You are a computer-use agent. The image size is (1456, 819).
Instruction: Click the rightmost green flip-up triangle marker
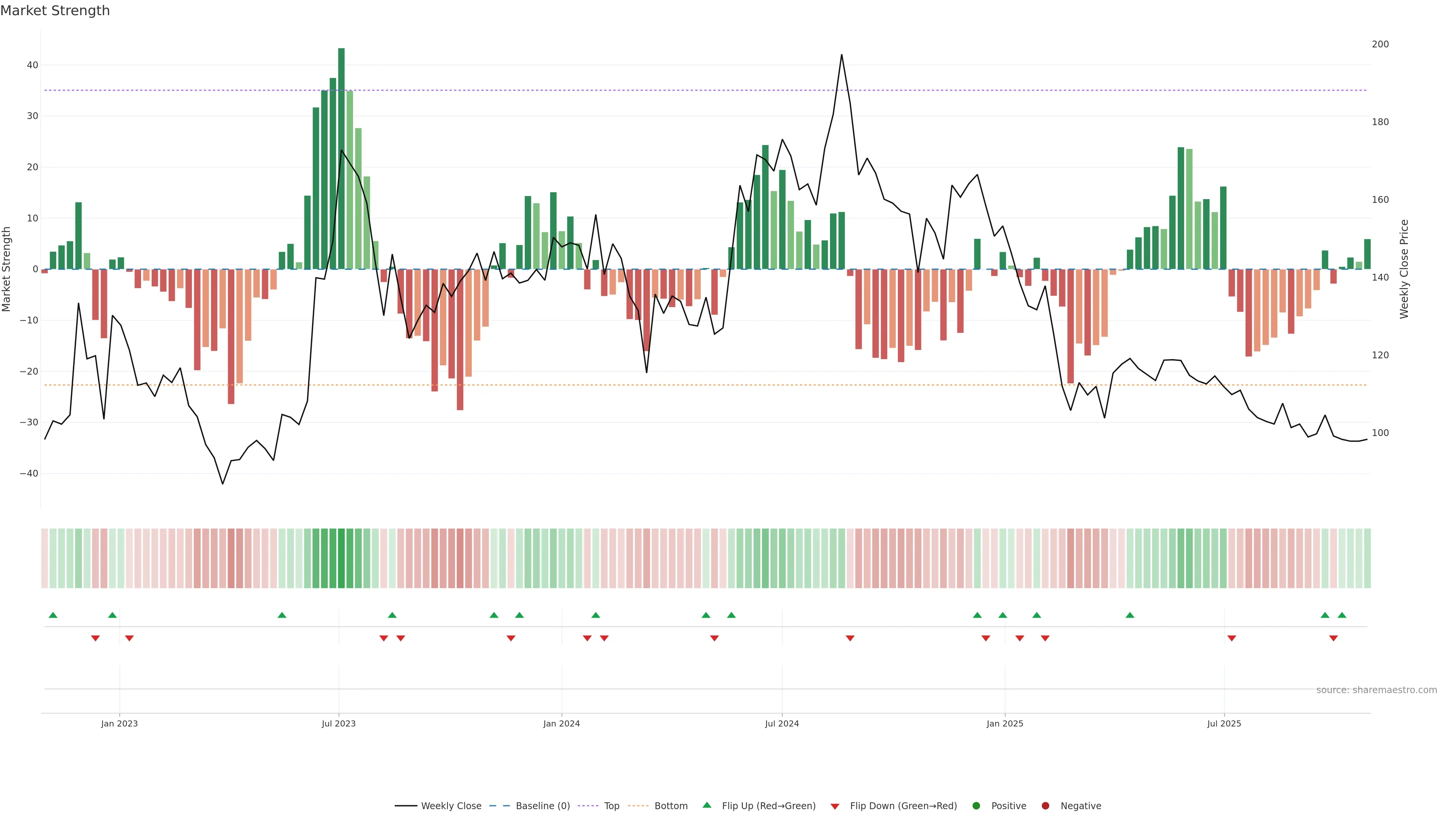1342,615
